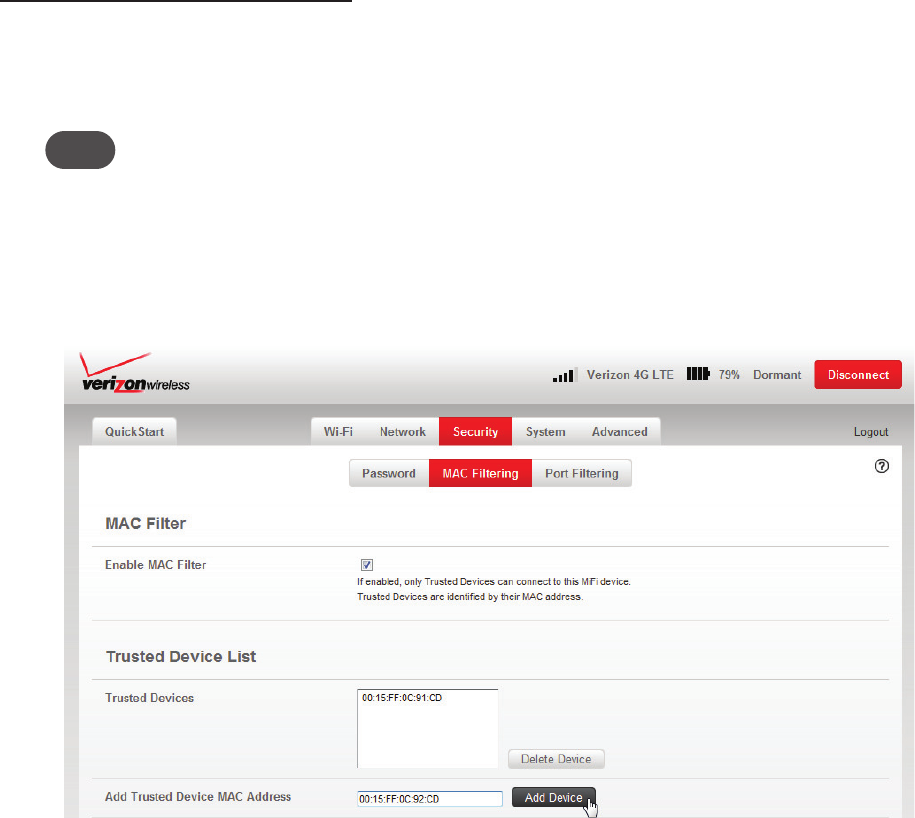This screenshot has width=915, height=818.
Task: Open the QuickStart tab
Action: (134, 432)
